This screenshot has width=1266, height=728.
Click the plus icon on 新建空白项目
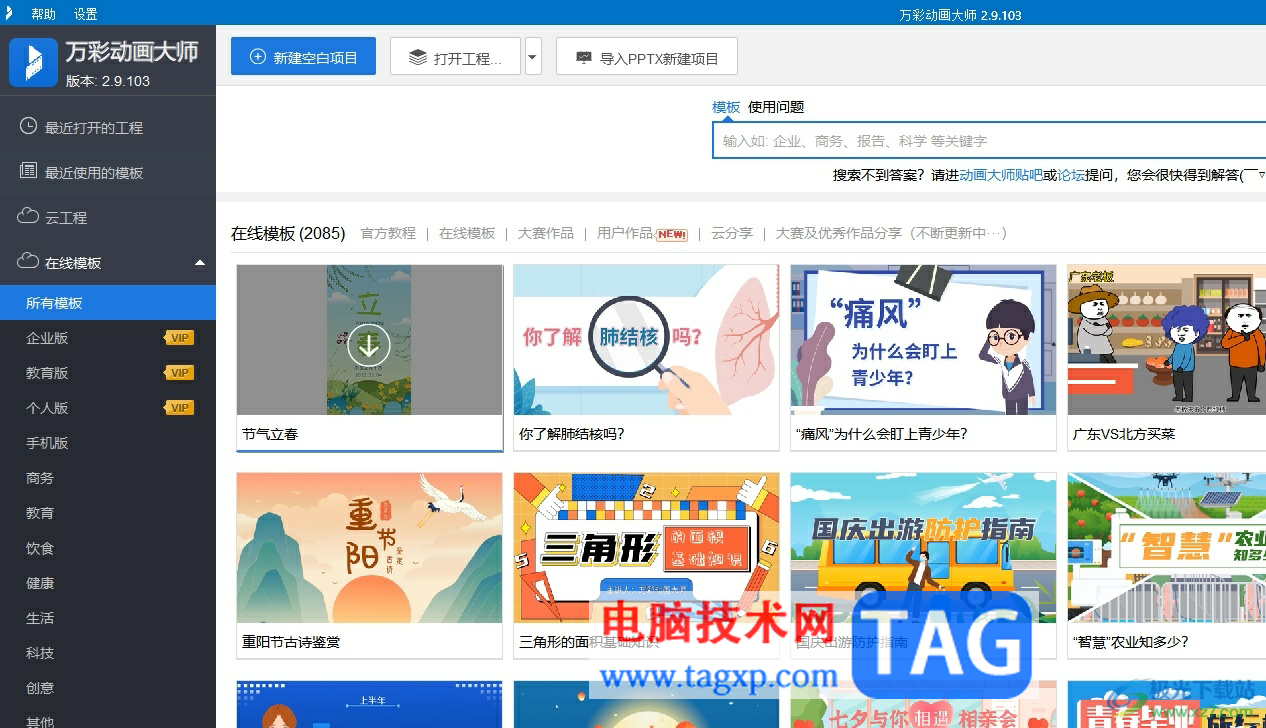pyautogui.click(x=258, y=58)
